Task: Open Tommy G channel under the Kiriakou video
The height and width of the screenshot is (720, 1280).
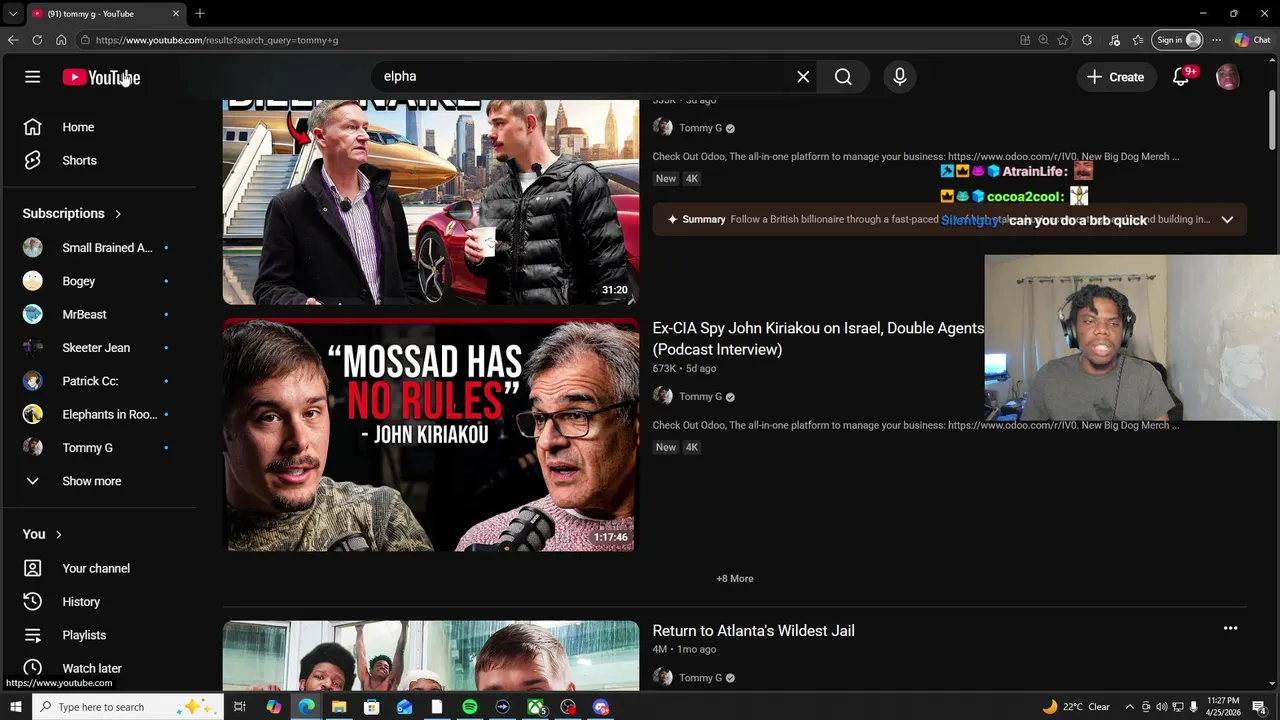Action: 700,396
